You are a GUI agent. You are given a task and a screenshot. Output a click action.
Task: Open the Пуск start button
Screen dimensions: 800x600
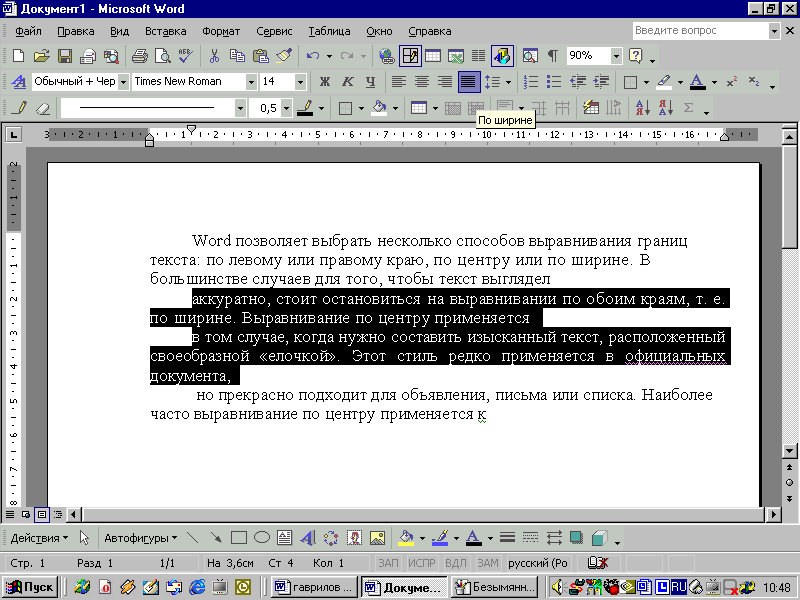30,587
